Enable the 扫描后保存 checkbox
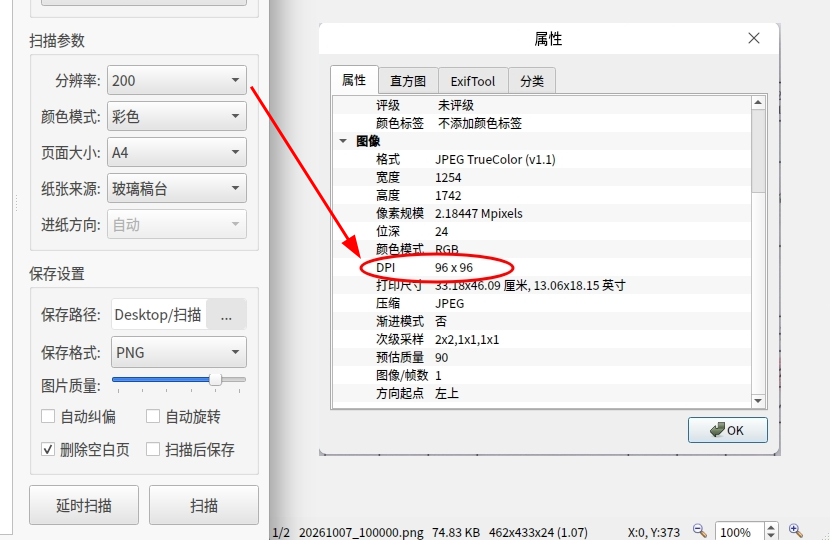 point(153,449)
